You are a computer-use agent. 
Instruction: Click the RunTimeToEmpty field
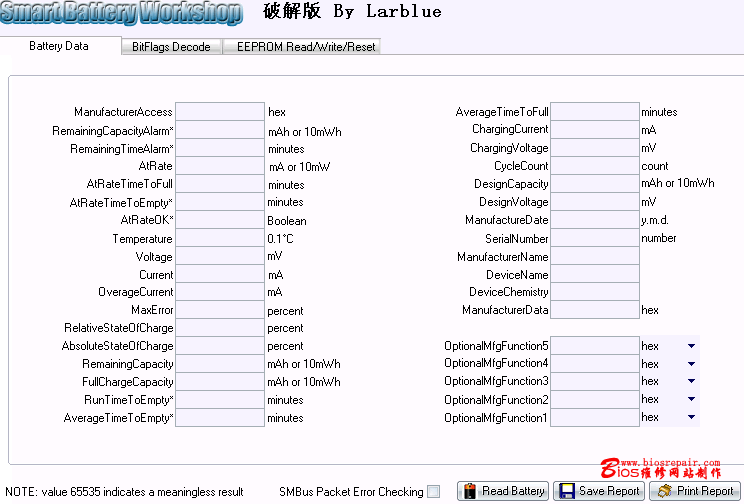click(x=220, y=400)
